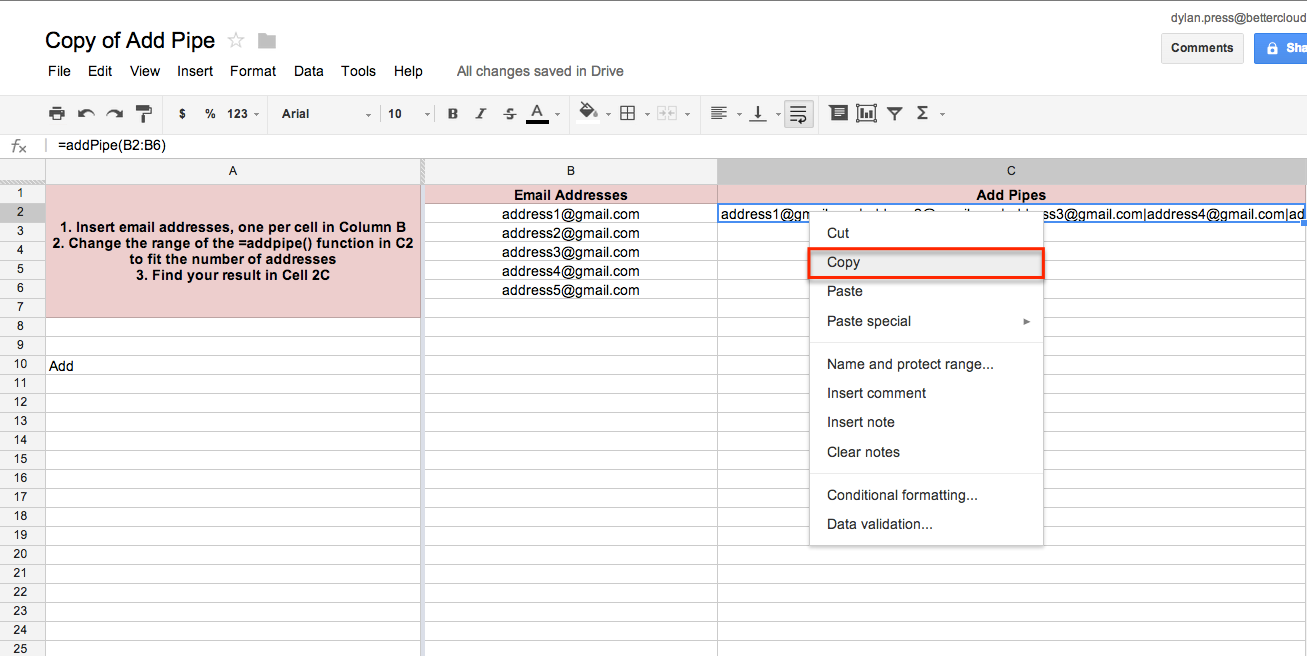Click the pink instructions cell in column A
The image size is (1307, 656).
coord(233,251)
